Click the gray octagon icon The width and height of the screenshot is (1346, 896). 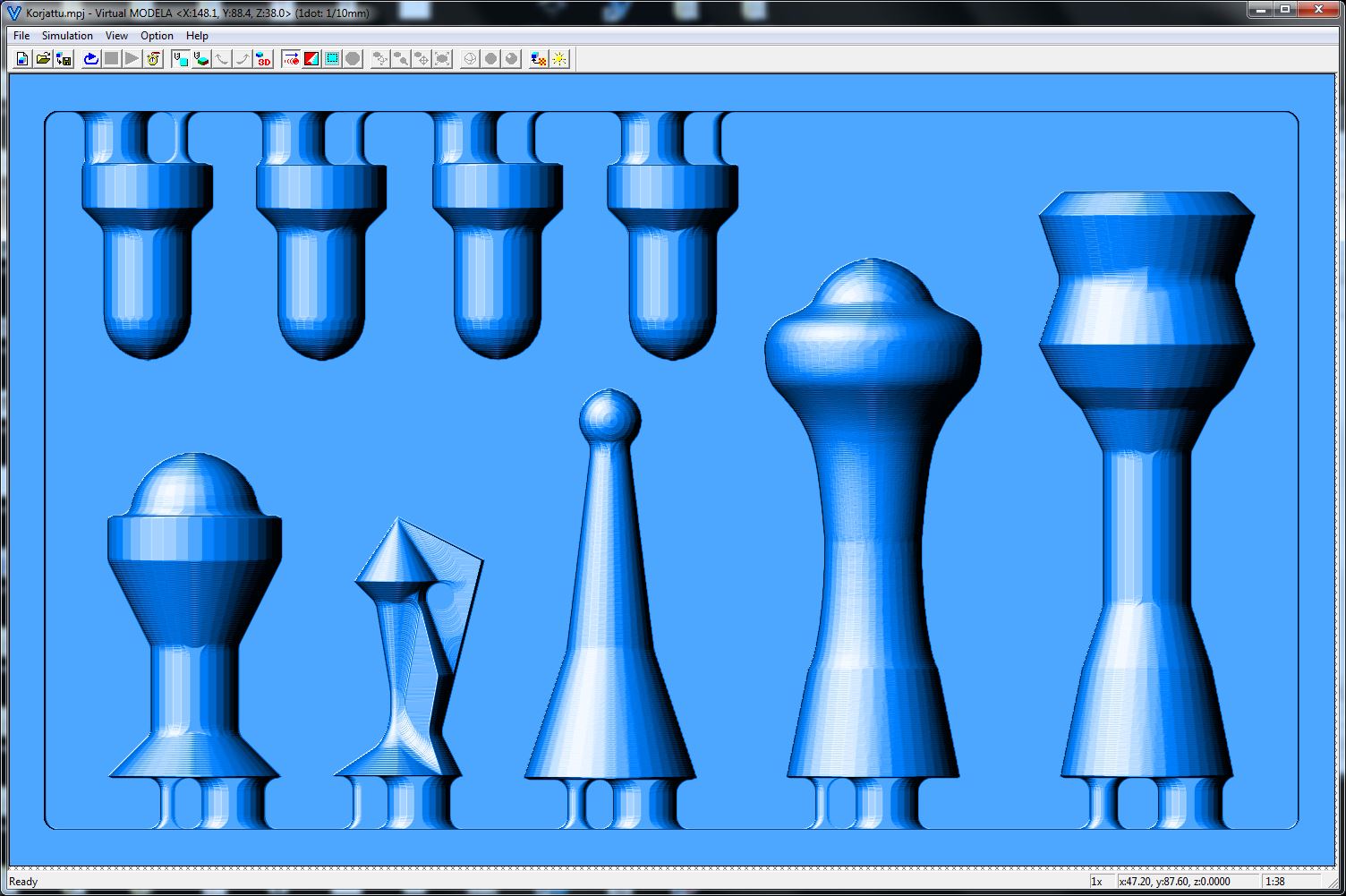coord(353,59)
